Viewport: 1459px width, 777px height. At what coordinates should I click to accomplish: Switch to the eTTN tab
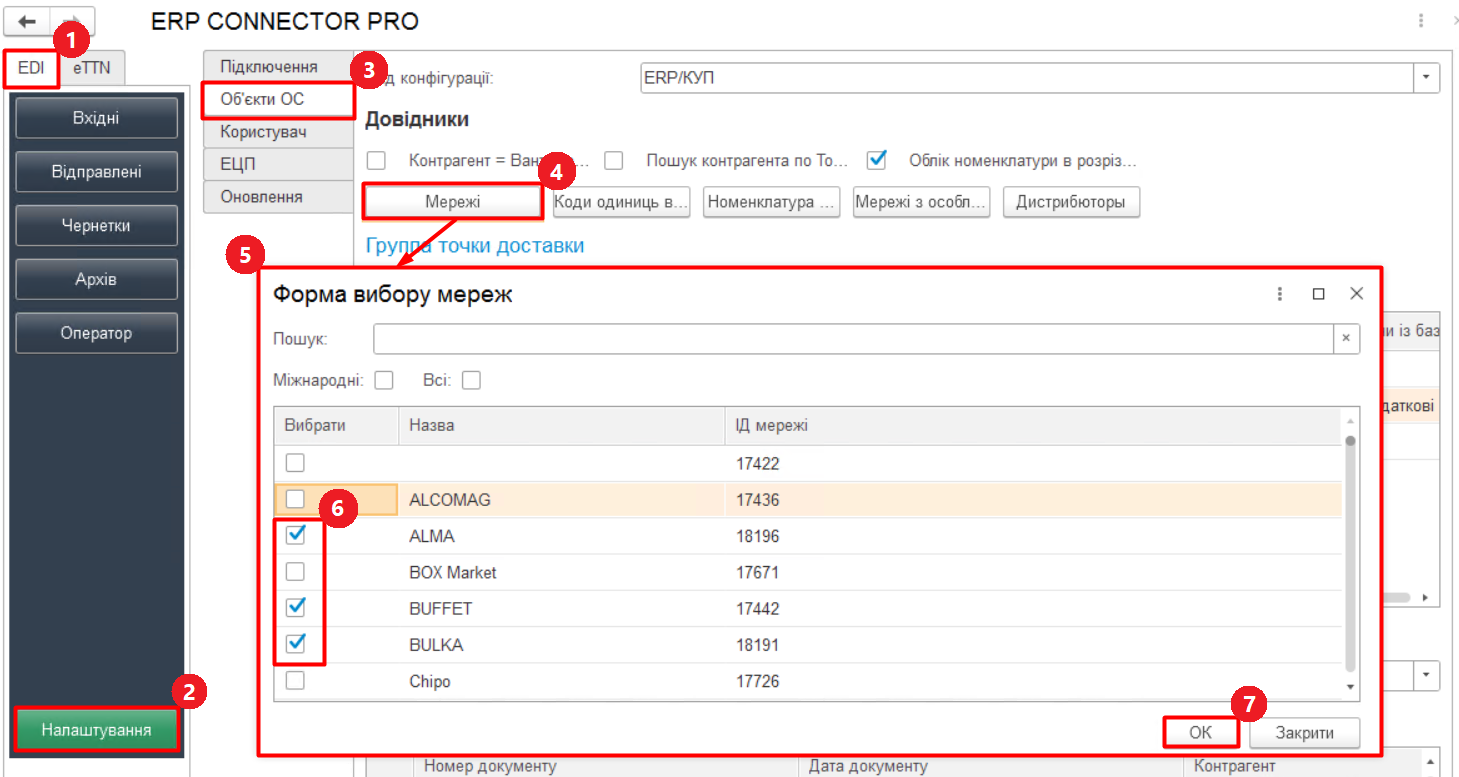pyautogui.click(x=92, y=68)
